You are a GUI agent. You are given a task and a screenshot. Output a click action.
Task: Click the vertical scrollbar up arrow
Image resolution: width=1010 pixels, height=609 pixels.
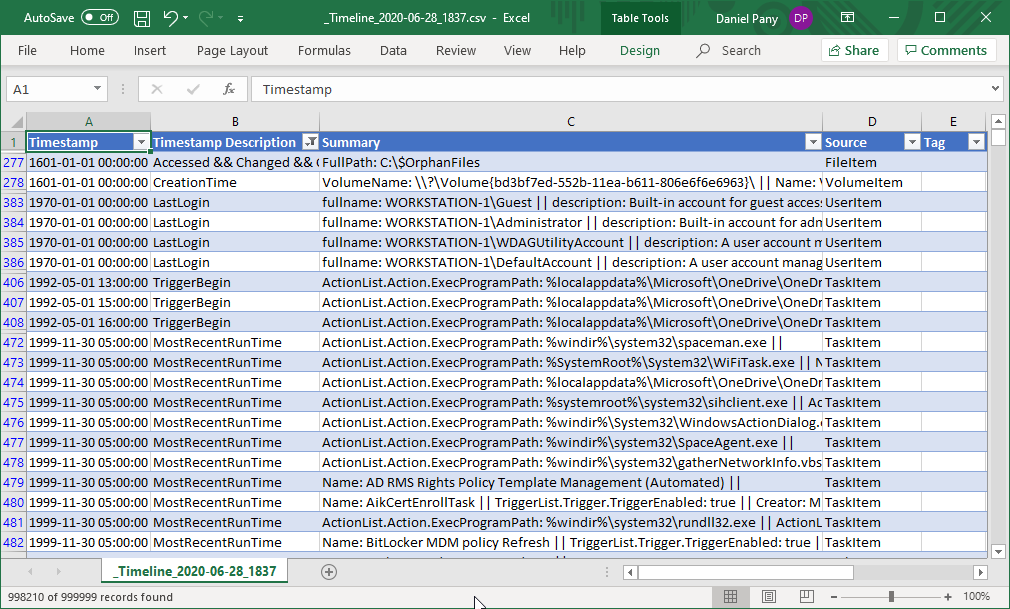[x=998, y=121]
